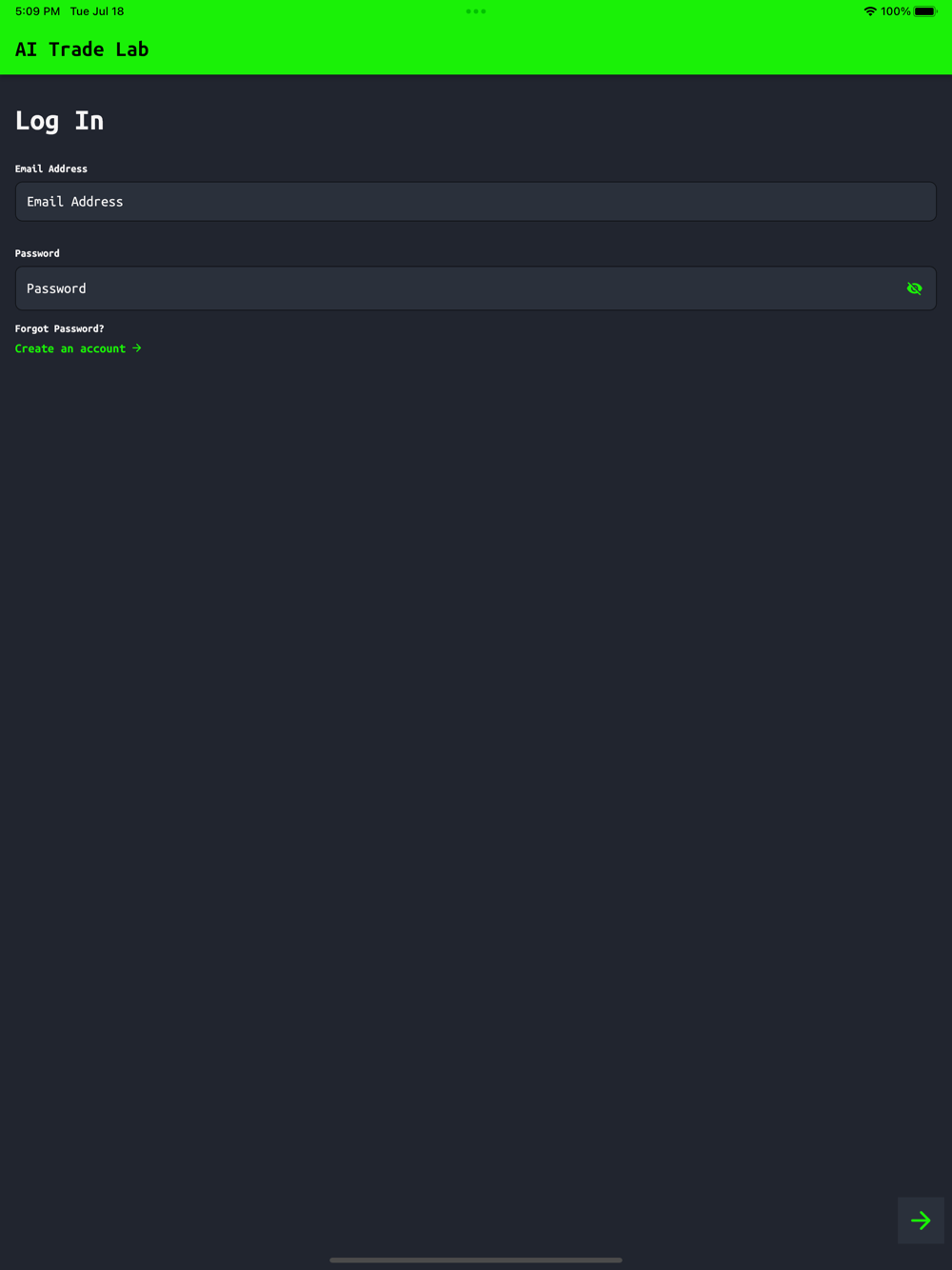Click the green arrow submit button

(x=921, y=1220)
